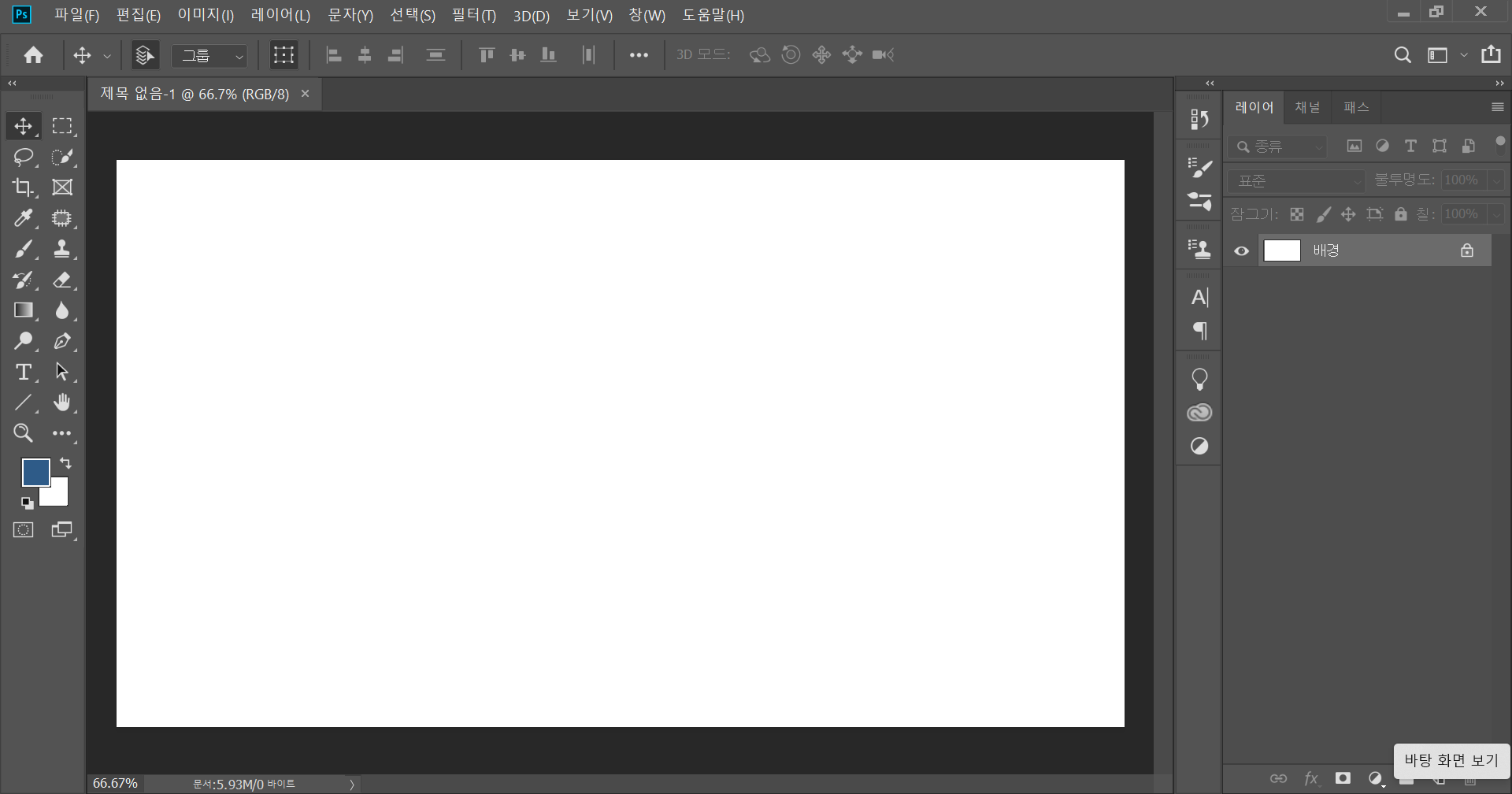Image resolution: width=1512 pixels, height=794 pixels.
Task: Open the 표준 blend mode dropdown
Action: (1295, 181)
